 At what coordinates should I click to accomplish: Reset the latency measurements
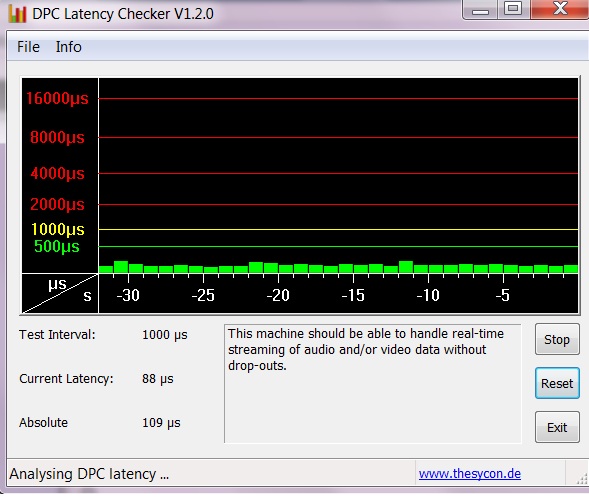pyautogui.click(x=557, y=383)
